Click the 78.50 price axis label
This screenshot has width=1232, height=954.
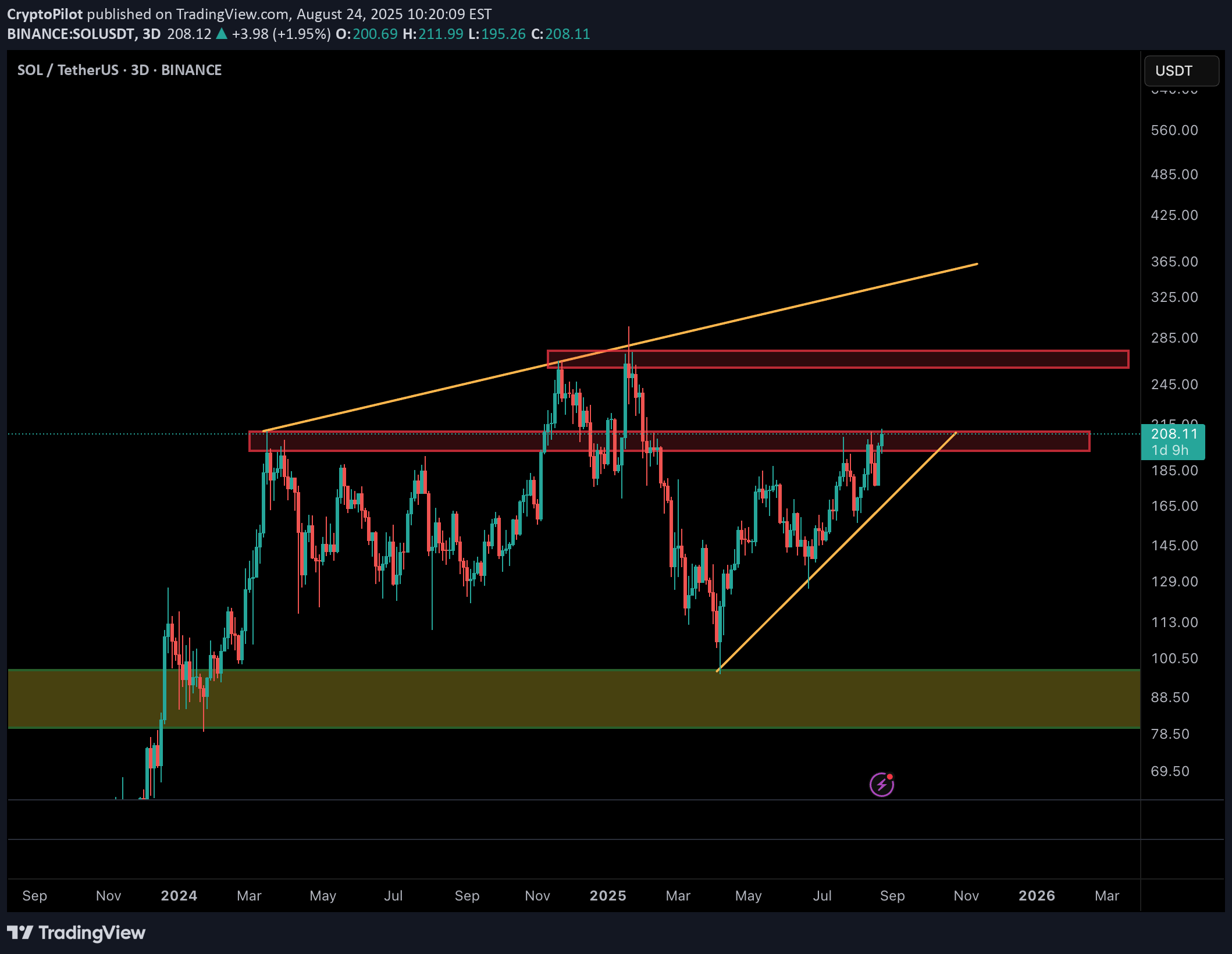1170,734
